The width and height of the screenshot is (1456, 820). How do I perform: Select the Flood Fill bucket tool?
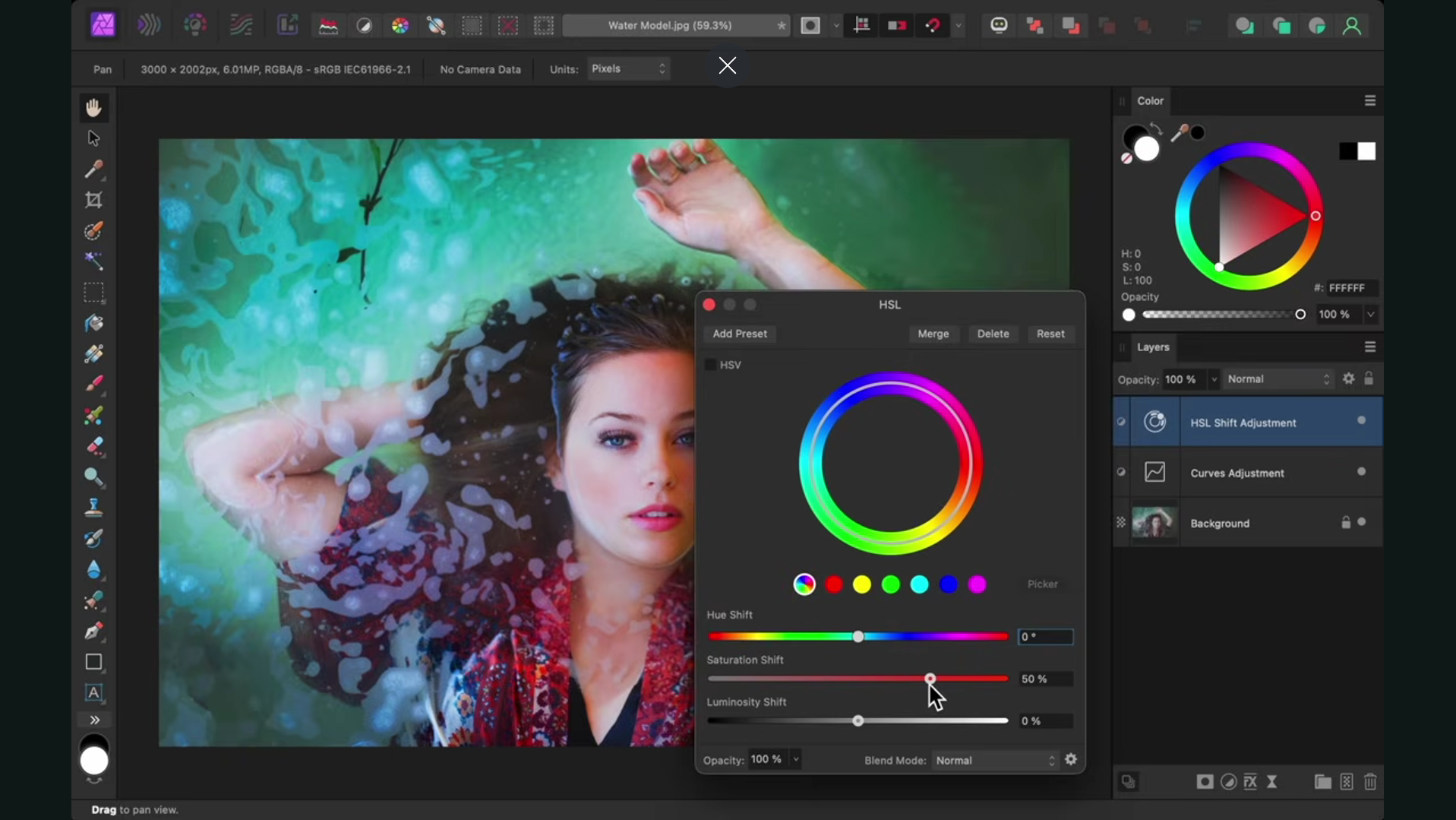[93, 323]
